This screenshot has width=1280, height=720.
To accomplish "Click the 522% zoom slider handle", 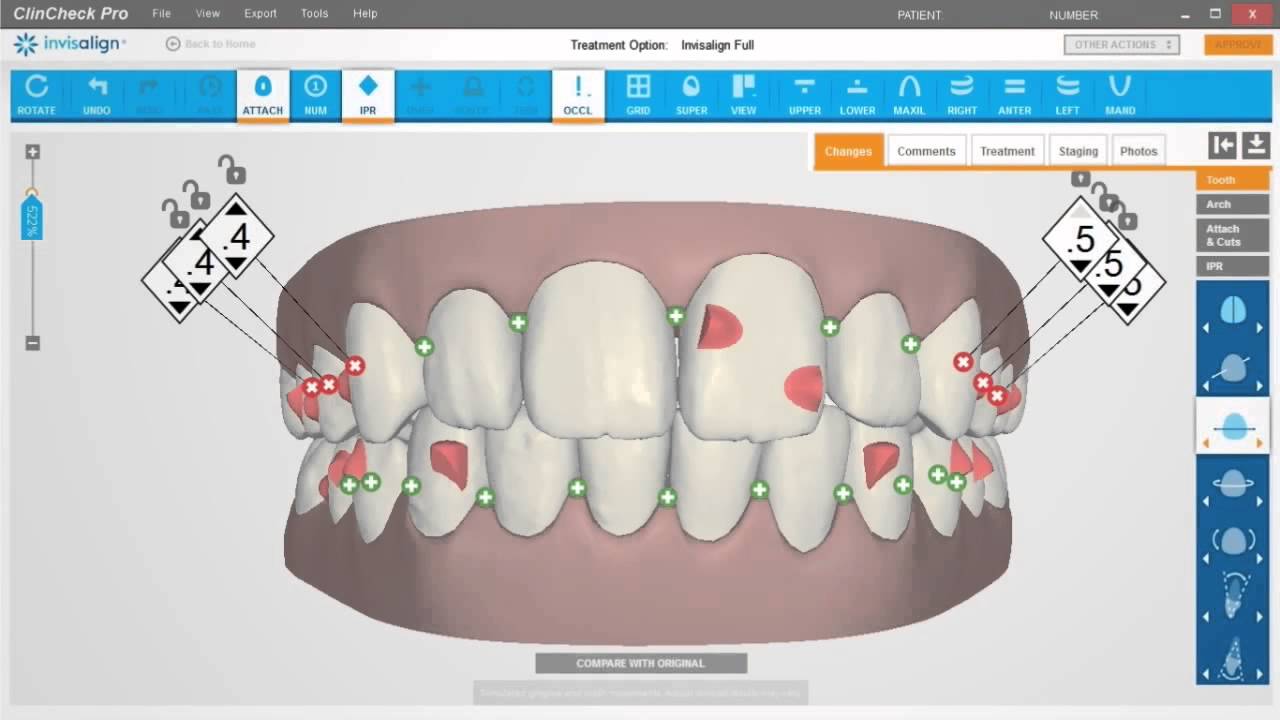I will coord(32,216).
